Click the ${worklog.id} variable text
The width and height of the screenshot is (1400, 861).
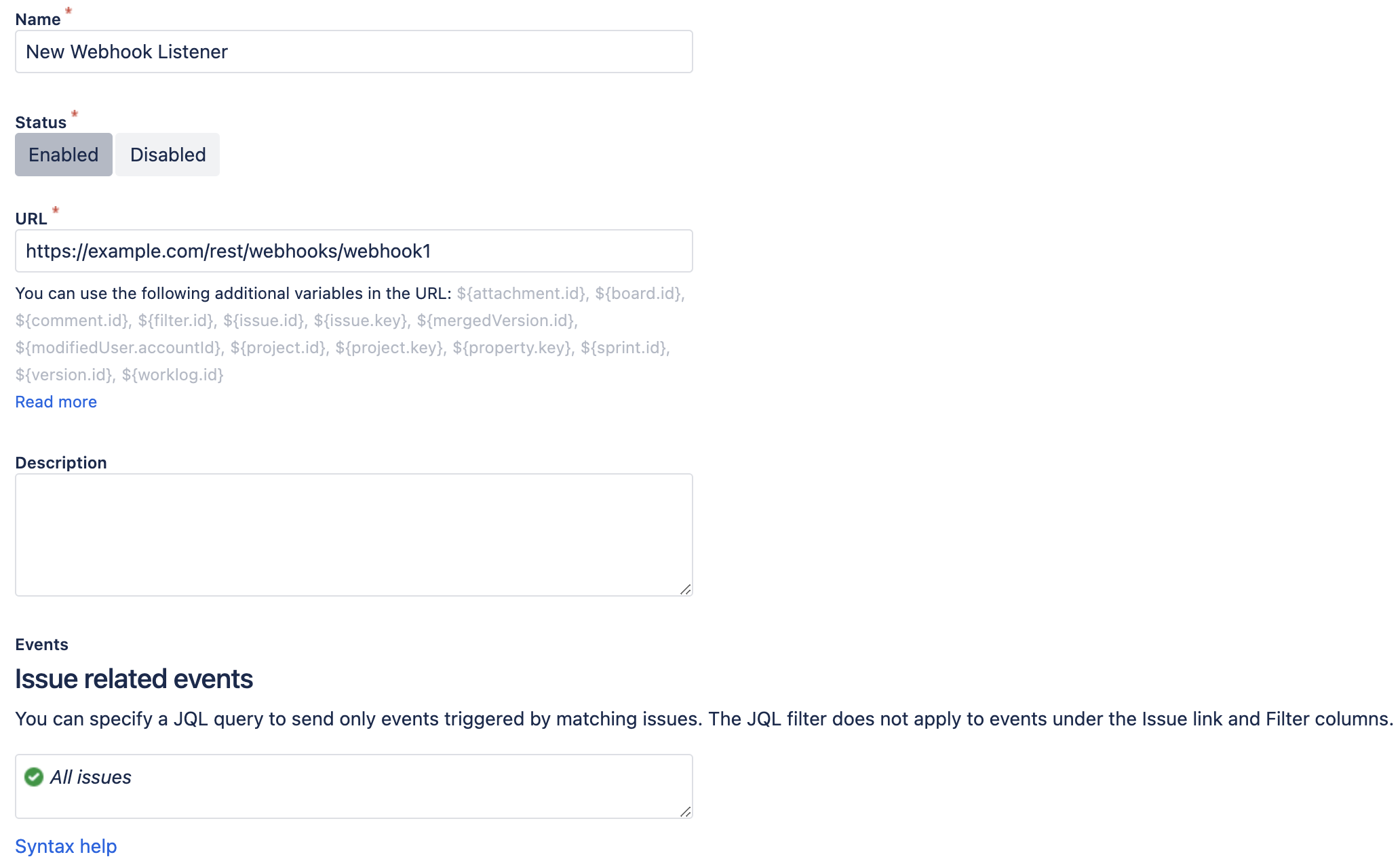(x=173, y=375)
